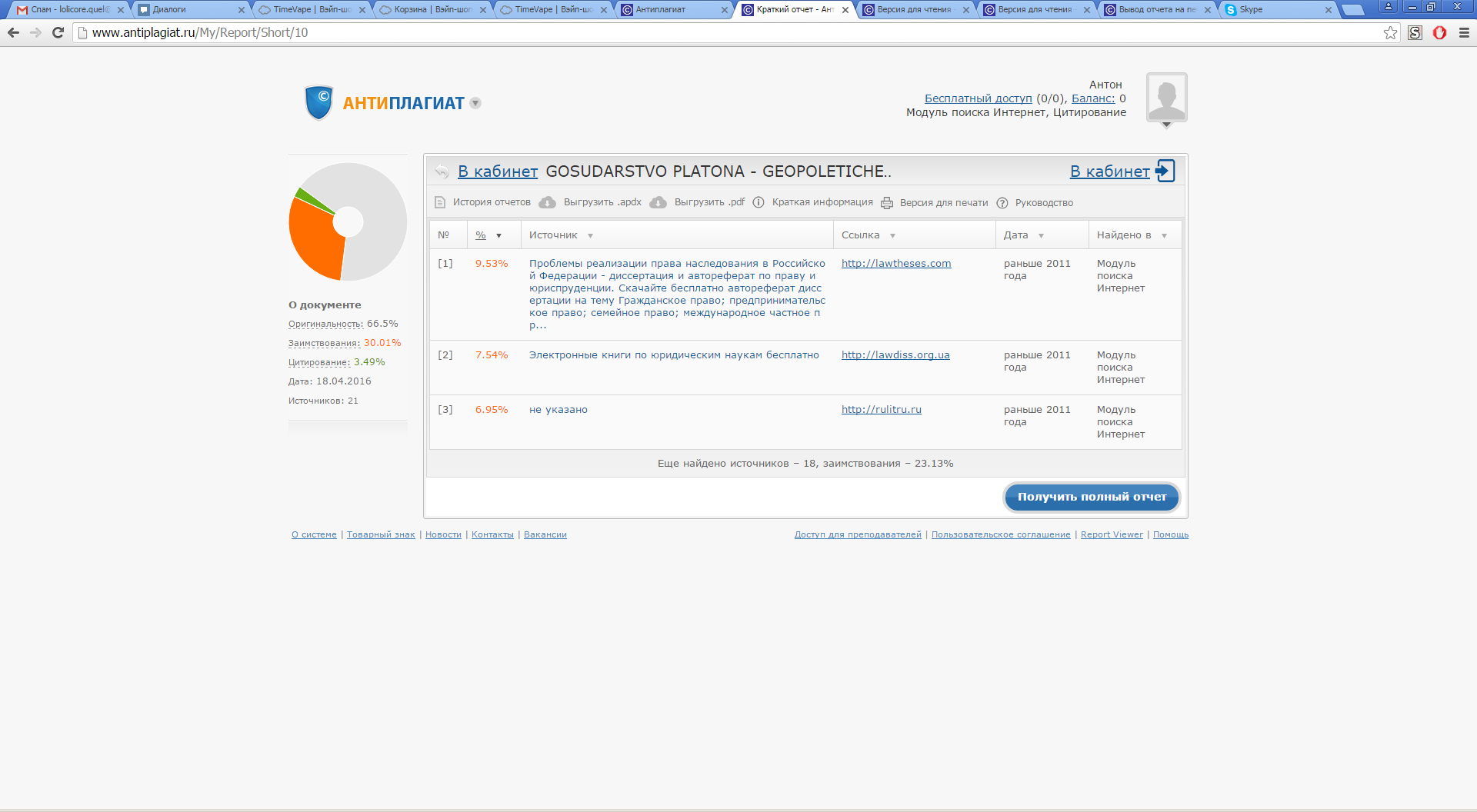Select Выгрузить .apdx
The image size is (1477, 812).
point(602,202)
